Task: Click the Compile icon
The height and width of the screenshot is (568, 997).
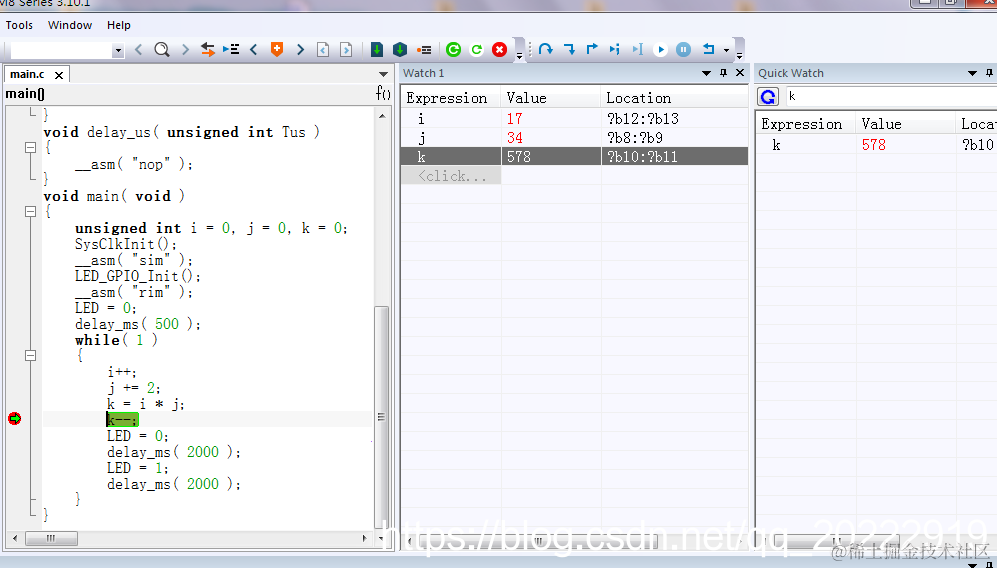Action: 377,50
